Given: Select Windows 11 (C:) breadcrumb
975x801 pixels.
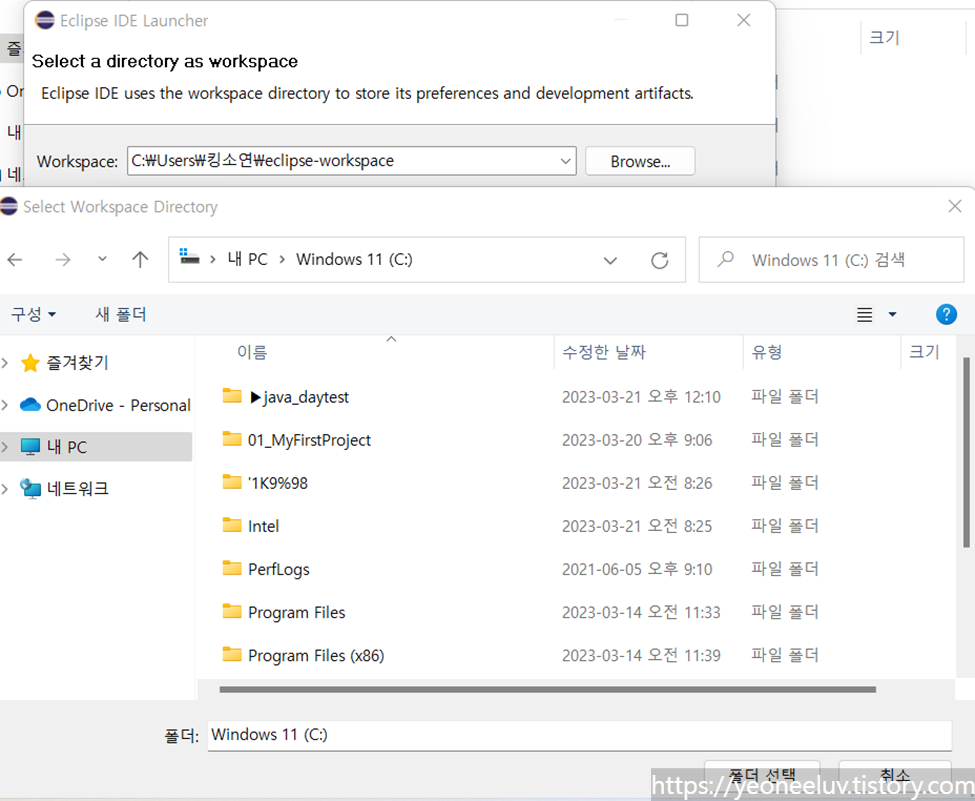Looking at the screenshot, I should (x=354, y=259).
